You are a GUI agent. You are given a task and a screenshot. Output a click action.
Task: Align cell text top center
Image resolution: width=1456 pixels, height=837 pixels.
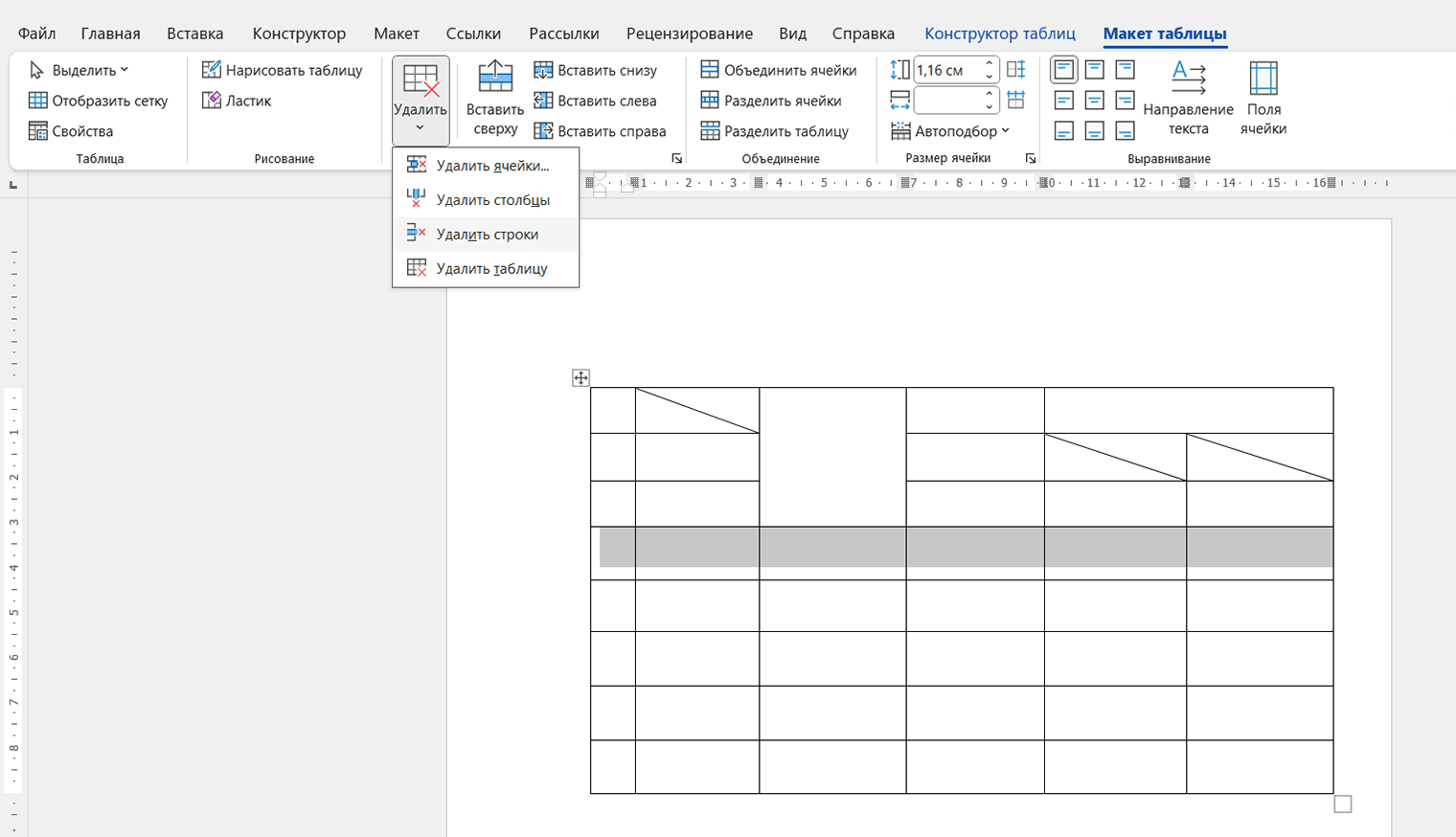point(1095,70)
